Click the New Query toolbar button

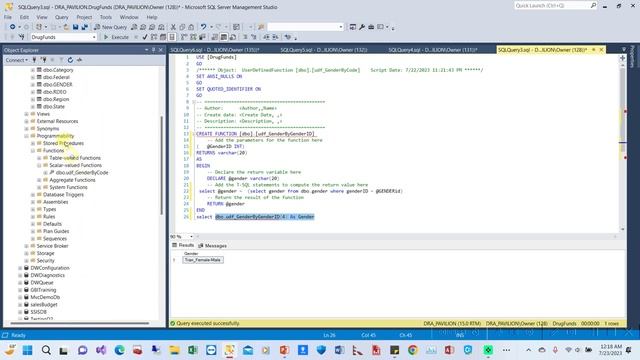[x=111, y=27]
